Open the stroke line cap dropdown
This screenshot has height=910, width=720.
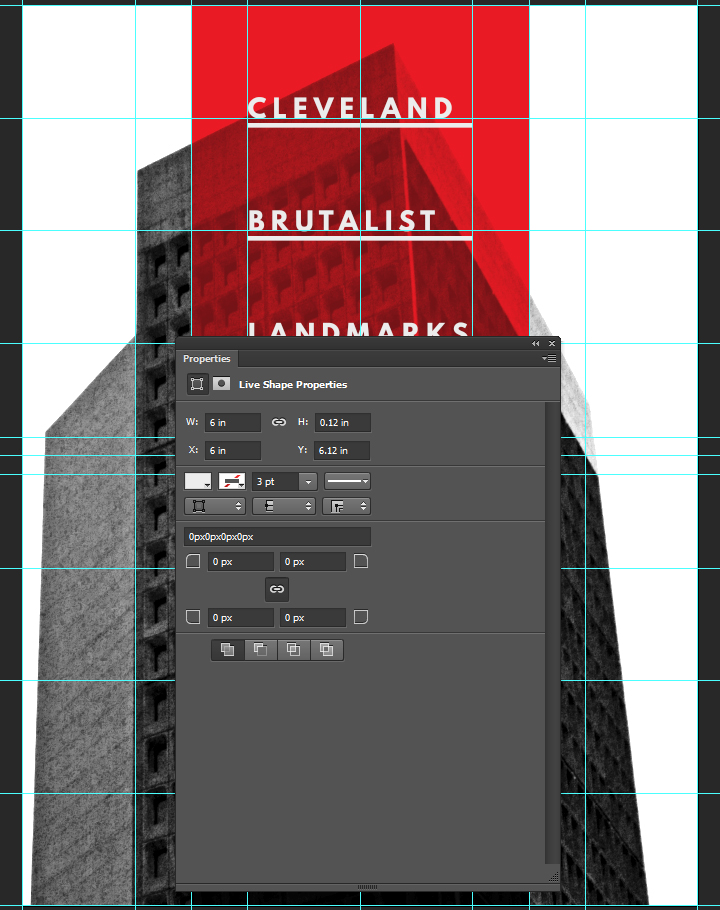284,506
